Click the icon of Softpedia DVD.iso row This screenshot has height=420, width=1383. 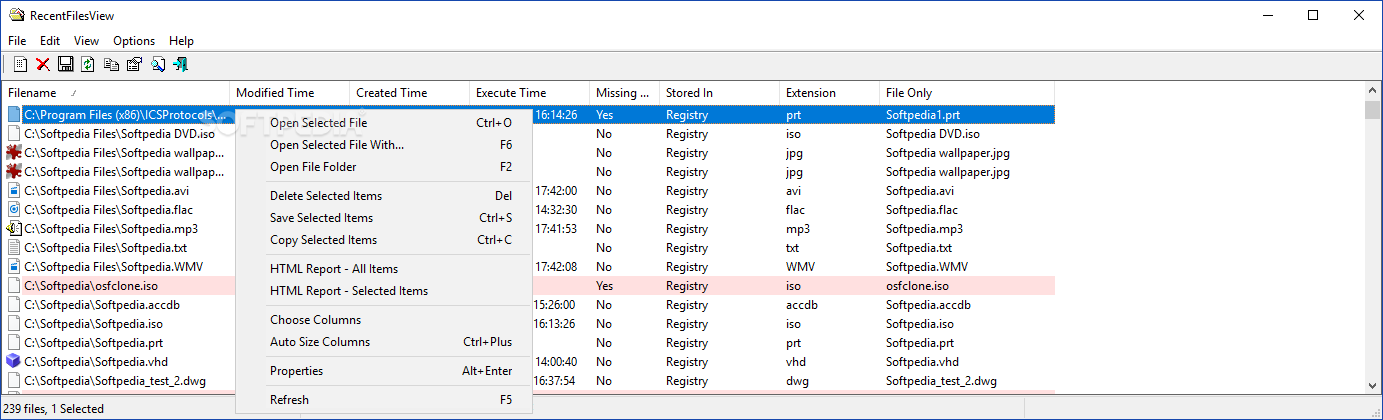[x=14, y=134]
